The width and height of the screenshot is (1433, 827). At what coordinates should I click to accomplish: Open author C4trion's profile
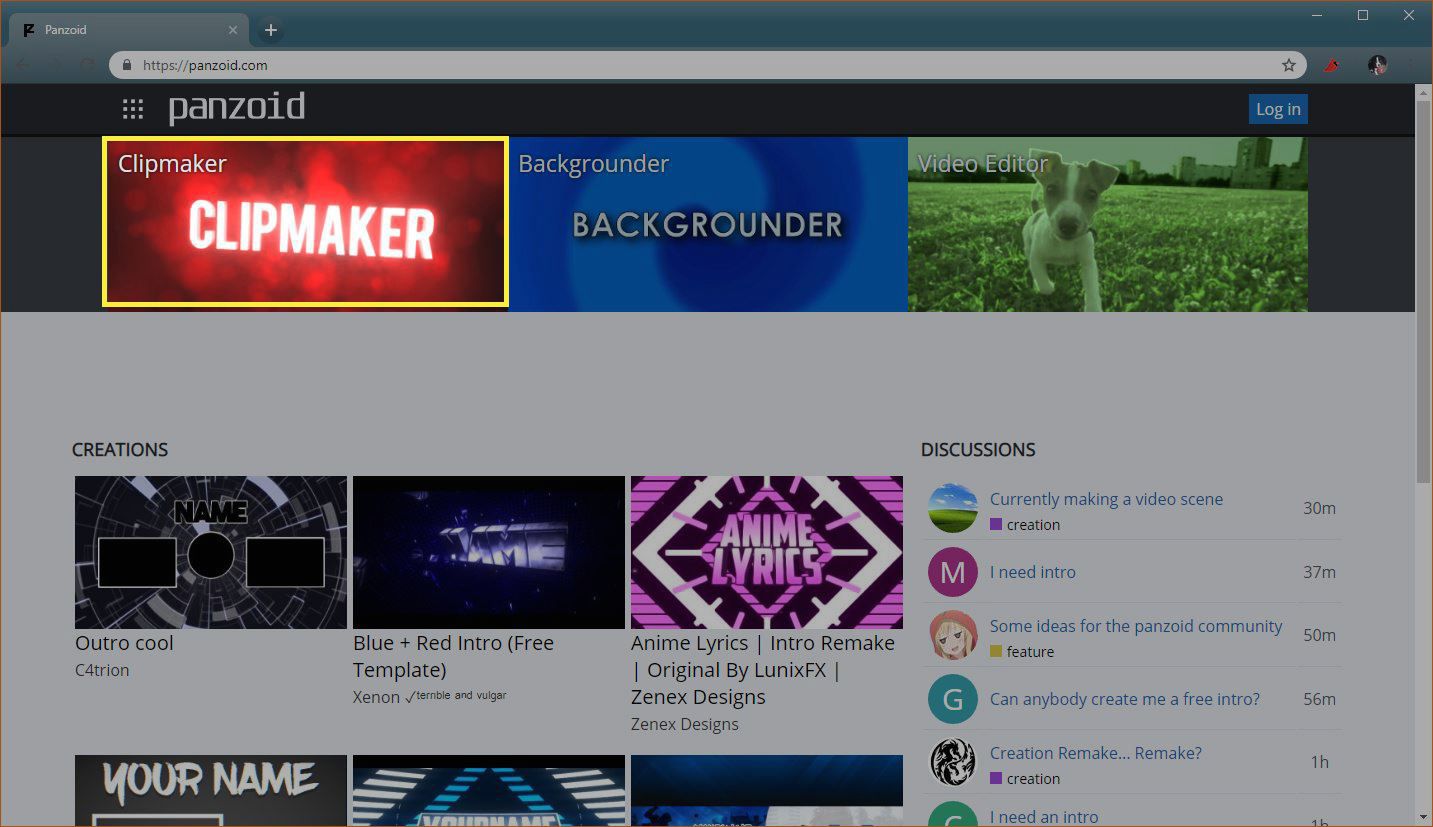102,670
